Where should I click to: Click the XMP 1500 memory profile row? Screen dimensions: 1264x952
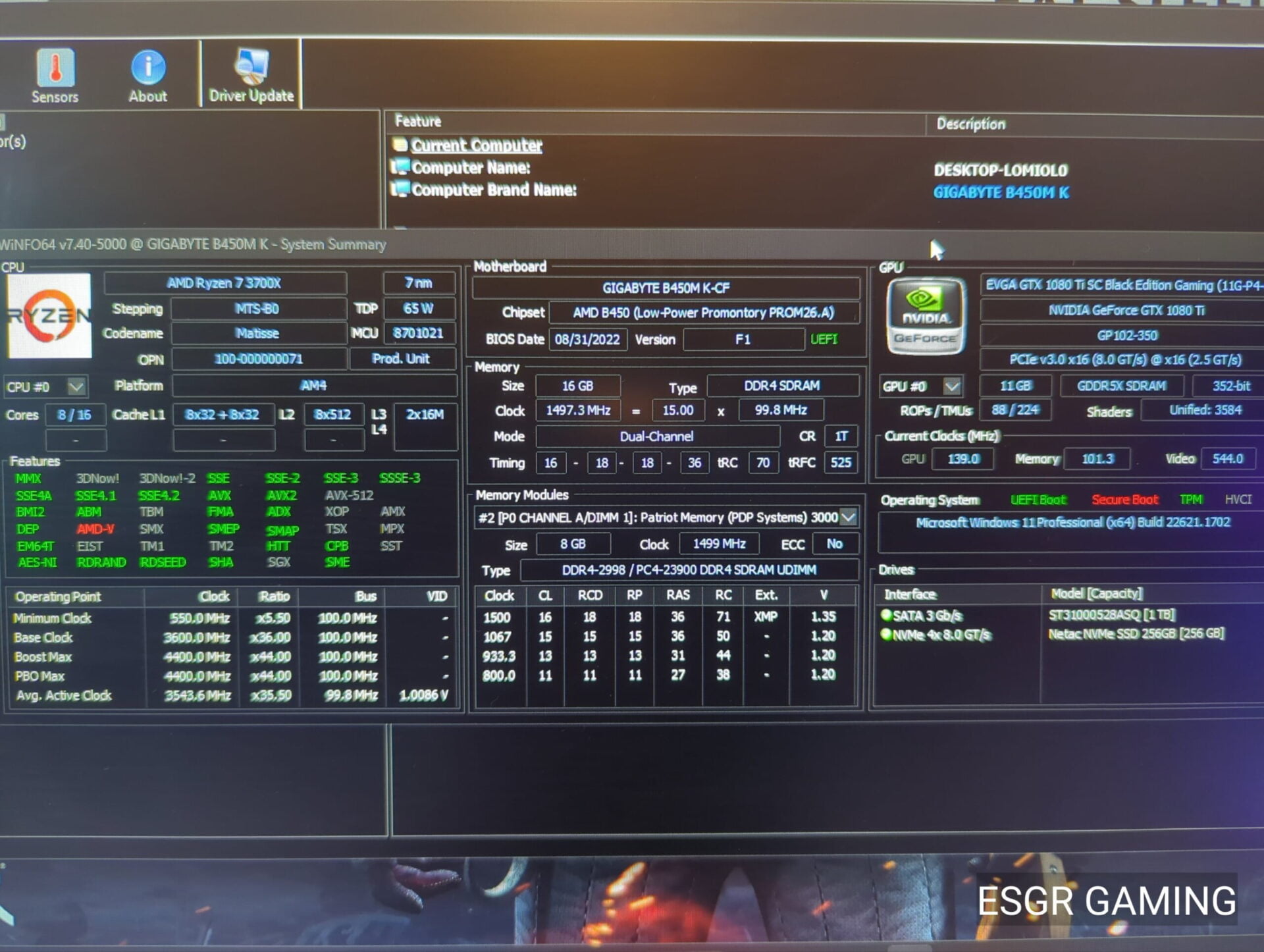pyautogui.click(x=665, y=617)
